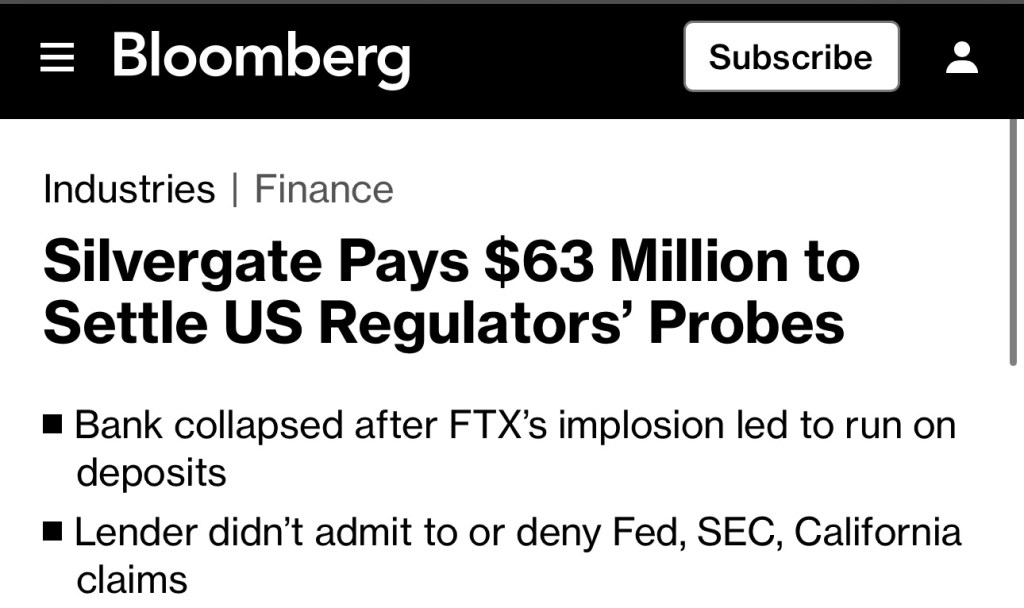This screenshot has height=608, width=1024.
Task: Go to the Industries section
Action: tap(129, 189)
